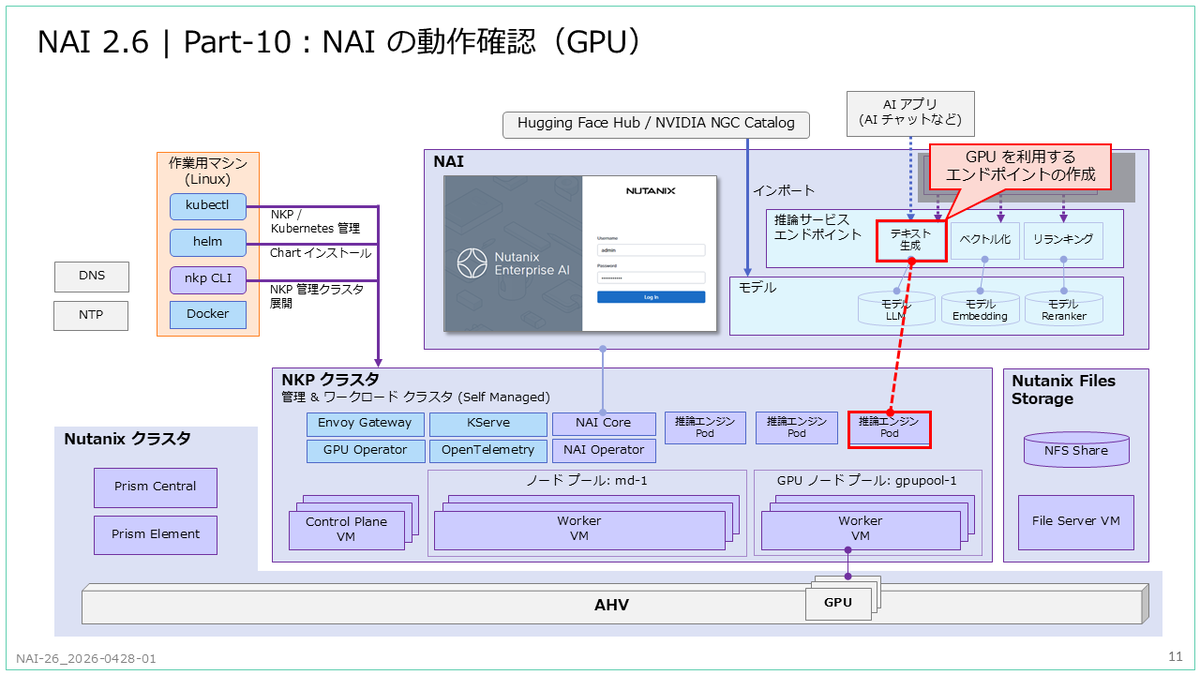Select the helm box
The height and width of the screenshot is (675, 1200).
click(x=208, y=242)
